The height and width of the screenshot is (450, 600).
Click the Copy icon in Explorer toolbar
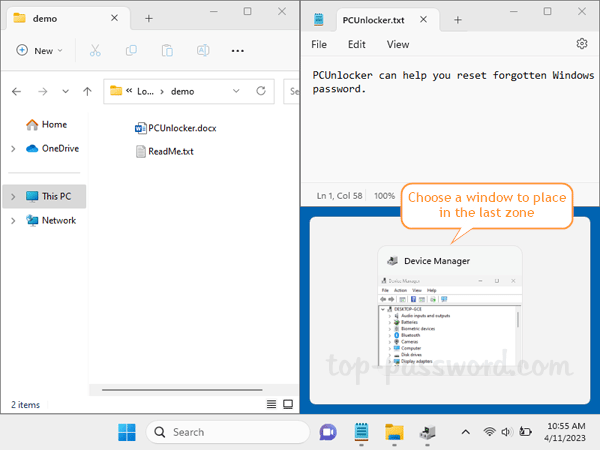131,50
